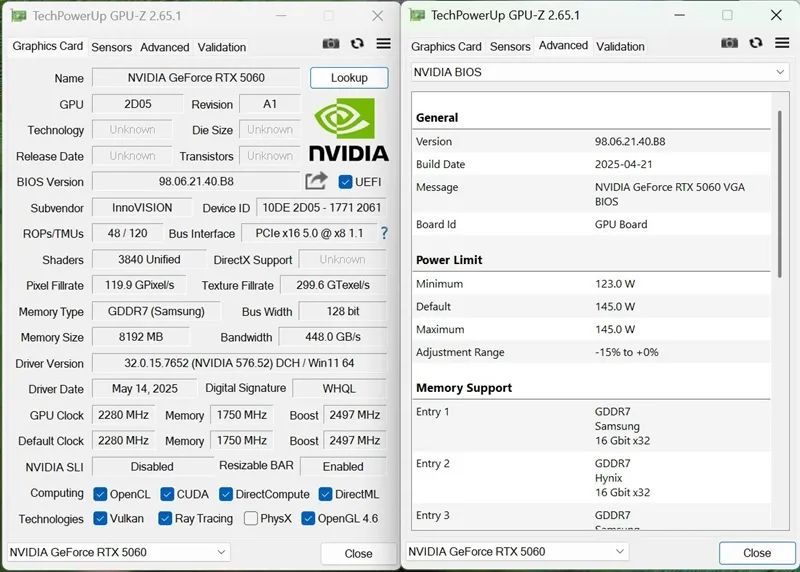This screenshot has width=800, height=572.
Task: Click Adjustment Range value -15% to +0%
Action: point(627,352)
